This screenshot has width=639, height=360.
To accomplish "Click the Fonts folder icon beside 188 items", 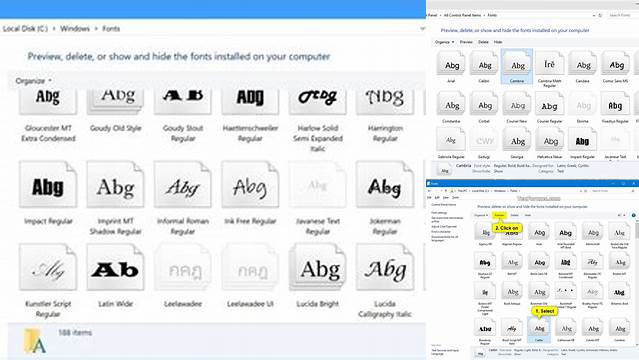I will tap(35, 340).
